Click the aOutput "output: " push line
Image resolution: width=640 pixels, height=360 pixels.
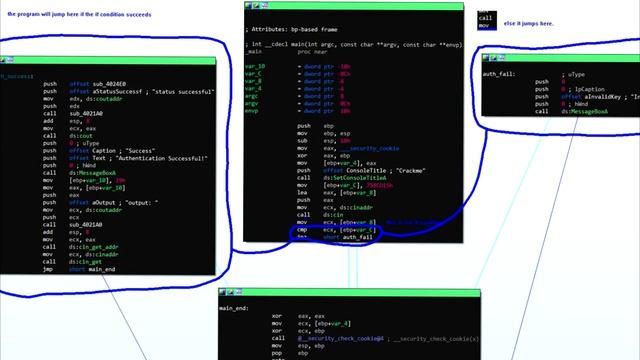(101, 202)
